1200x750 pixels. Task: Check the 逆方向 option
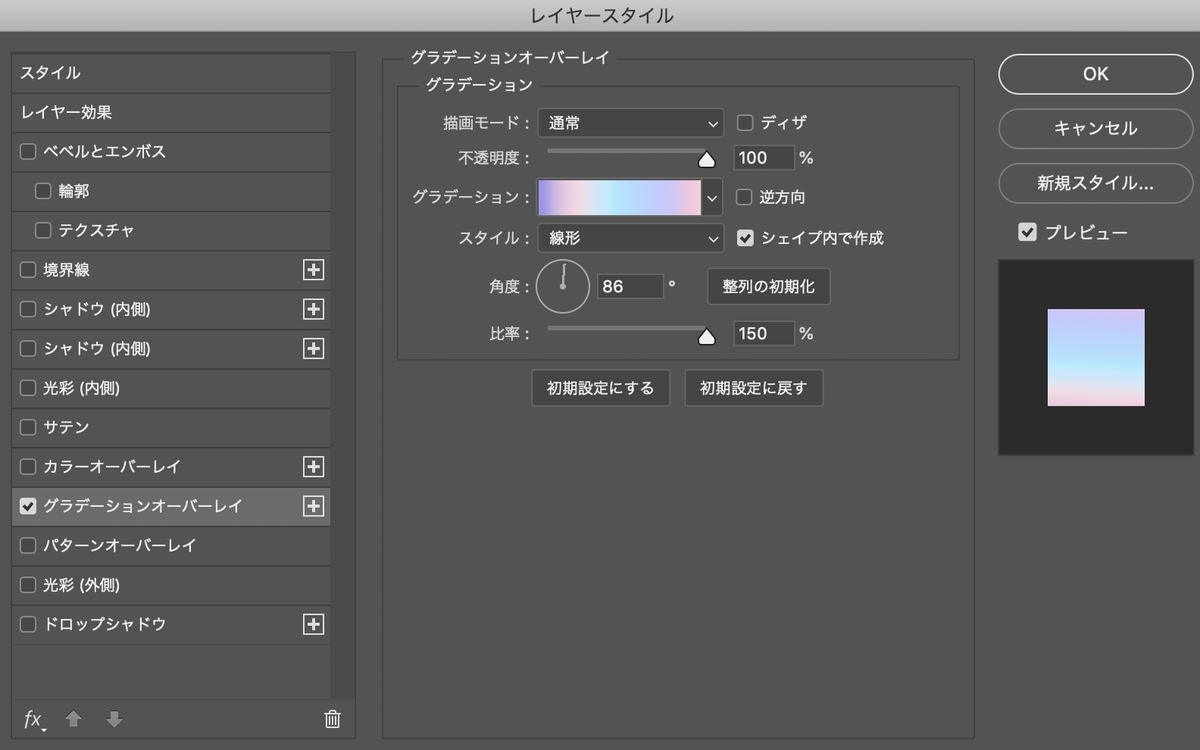[745, 197]
